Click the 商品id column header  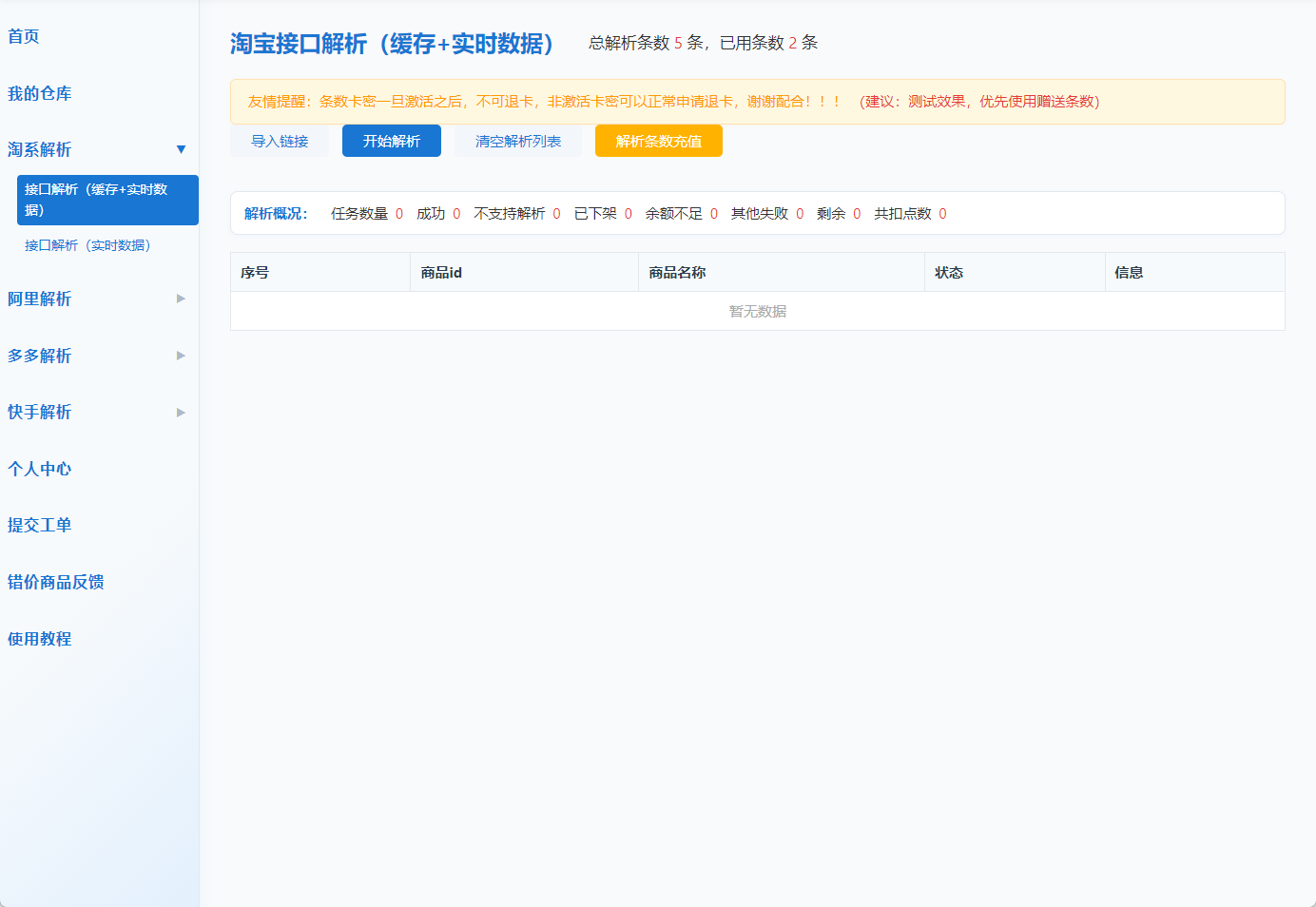click(x=525, y=272)
